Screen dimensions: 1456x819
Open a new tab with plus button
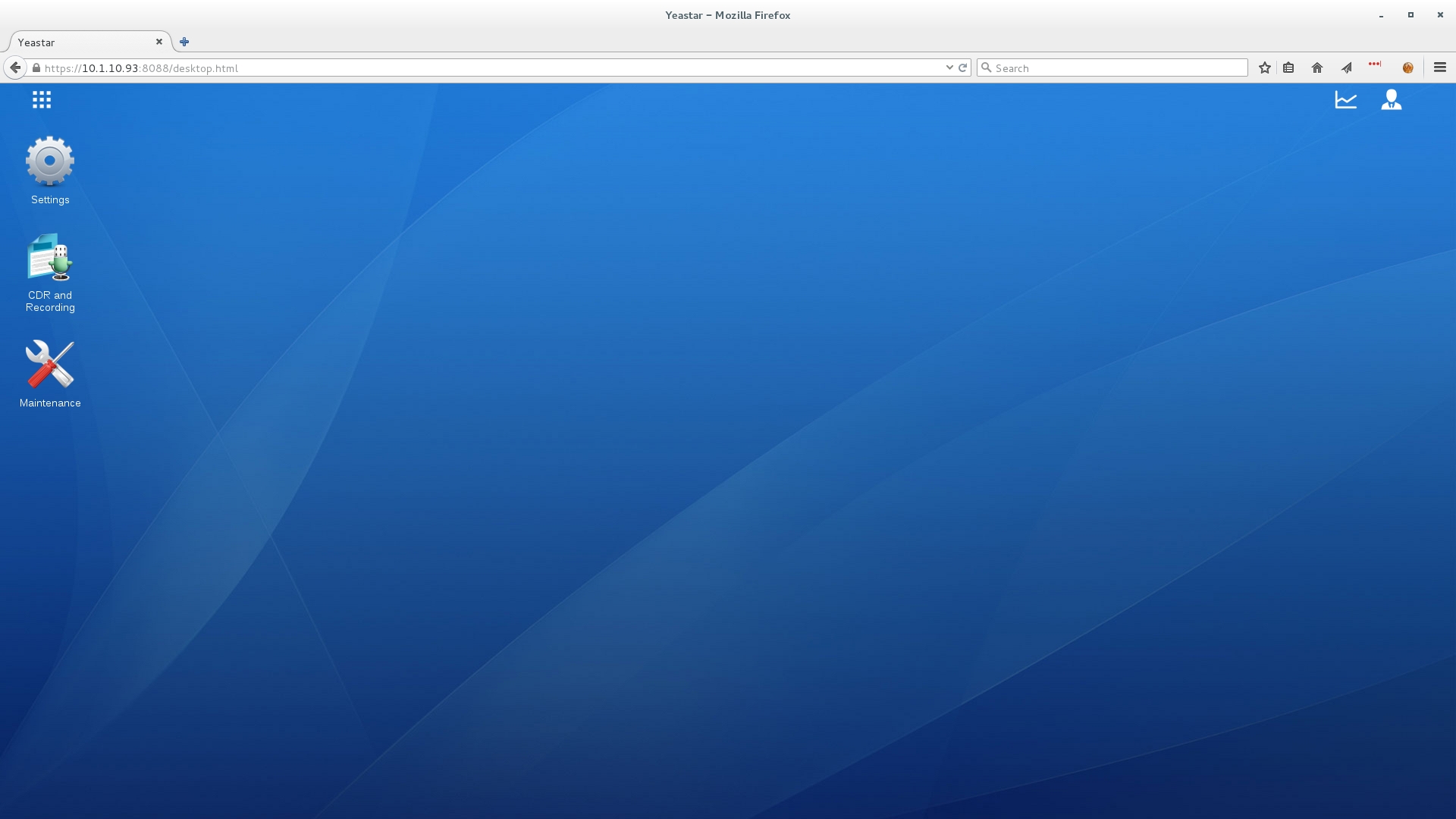[x=184, y=42]
